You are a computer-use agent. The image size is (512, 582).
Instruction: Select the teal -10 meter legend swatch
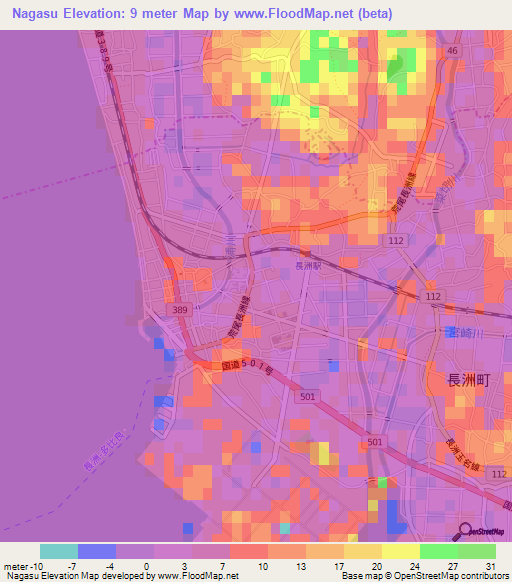click(x=59, y=552)
